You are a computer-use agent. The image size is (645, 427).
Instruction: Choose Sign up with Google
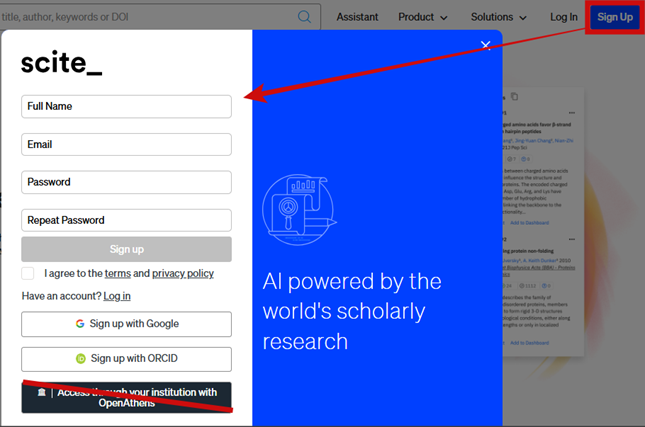coord(126,324)
